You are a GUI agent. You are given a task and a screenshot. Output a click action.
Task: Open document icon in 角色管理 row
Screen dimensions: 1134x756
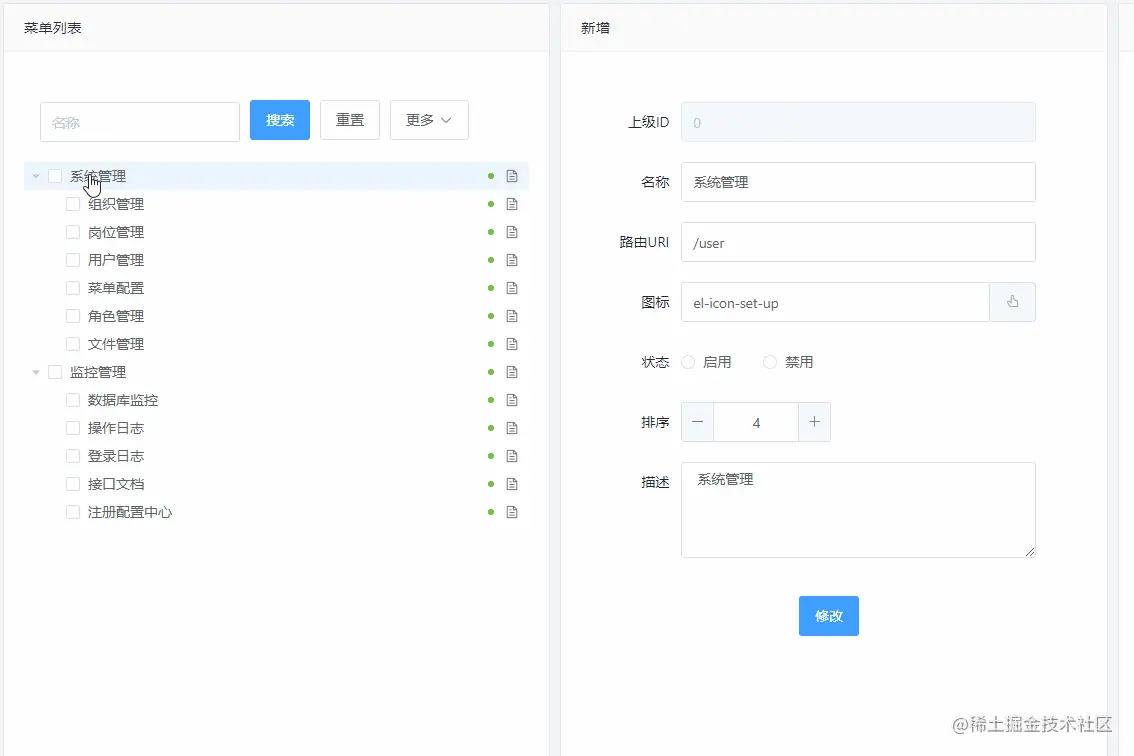pyautogui.click(x=512, y=316)
